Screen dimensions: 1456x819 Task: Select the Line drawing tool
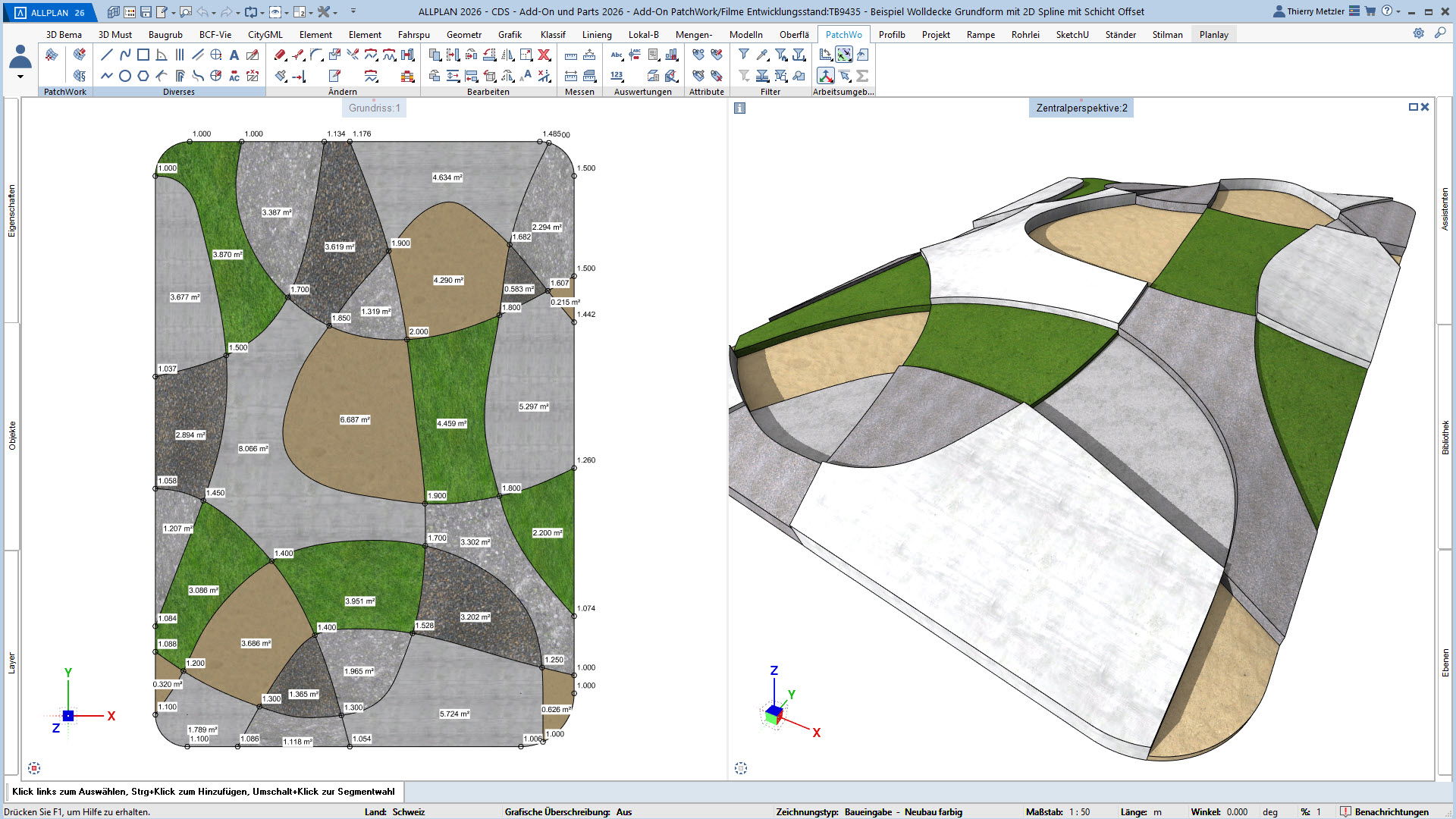pyautogui.click(x=107, y=55)
